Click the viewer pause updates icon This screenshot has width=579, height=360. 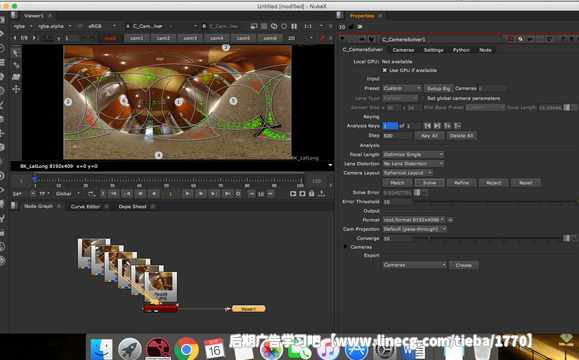(294, 26)
